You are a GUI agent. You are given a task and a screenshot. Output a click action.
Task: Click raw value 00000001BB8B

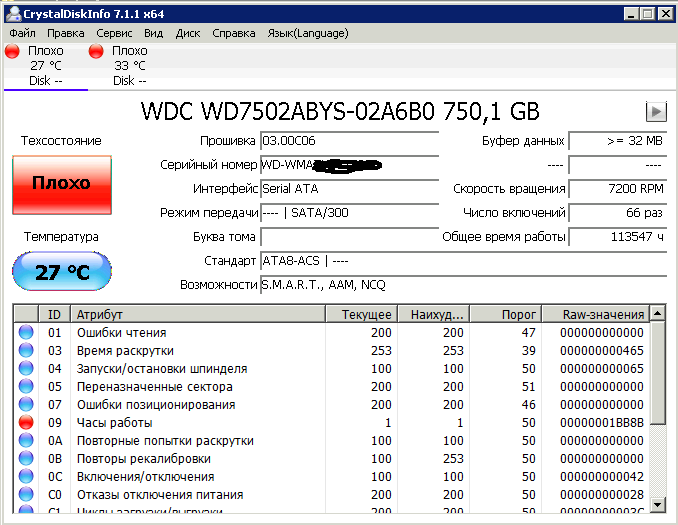[x=602, y=423]
